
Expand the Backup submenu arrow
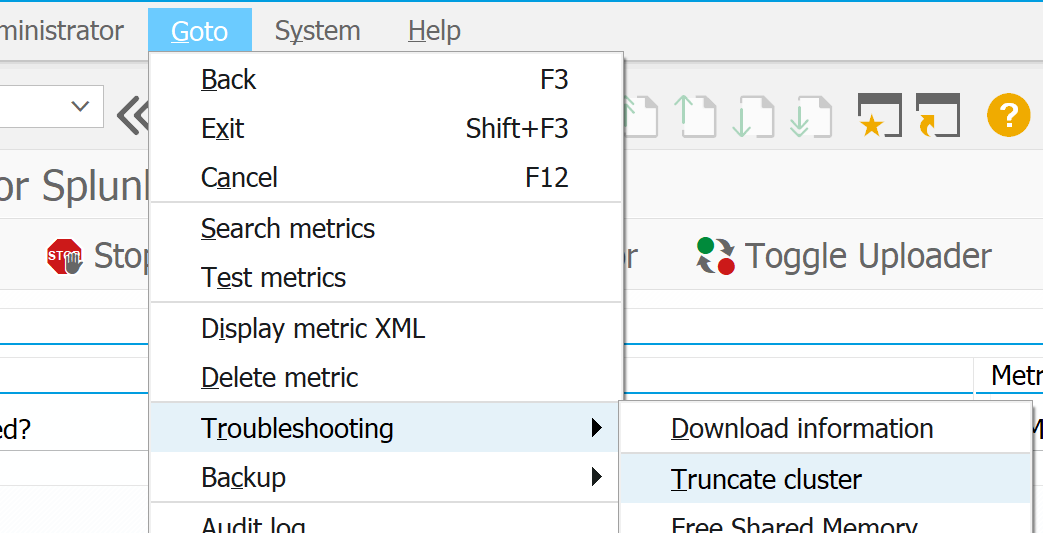[x=597, y=477]
